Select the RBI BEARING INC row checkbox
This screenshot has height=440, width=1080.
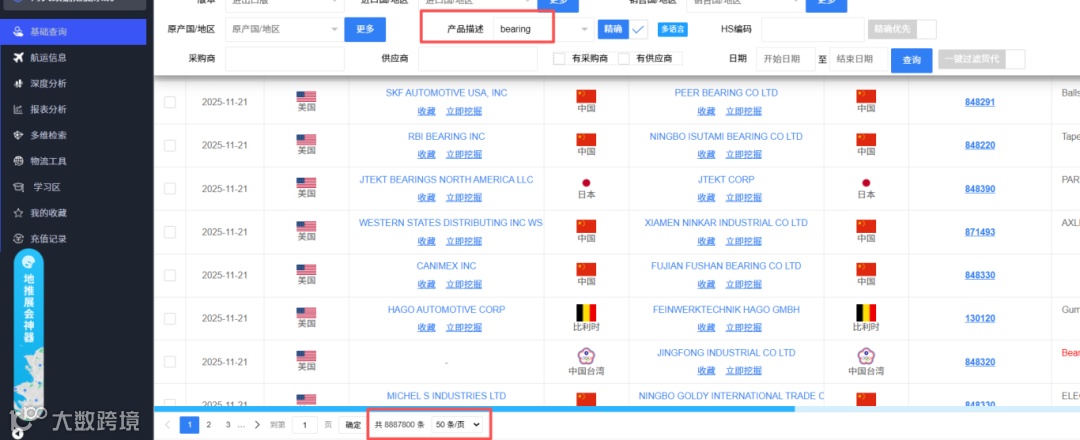pos(169,145)
